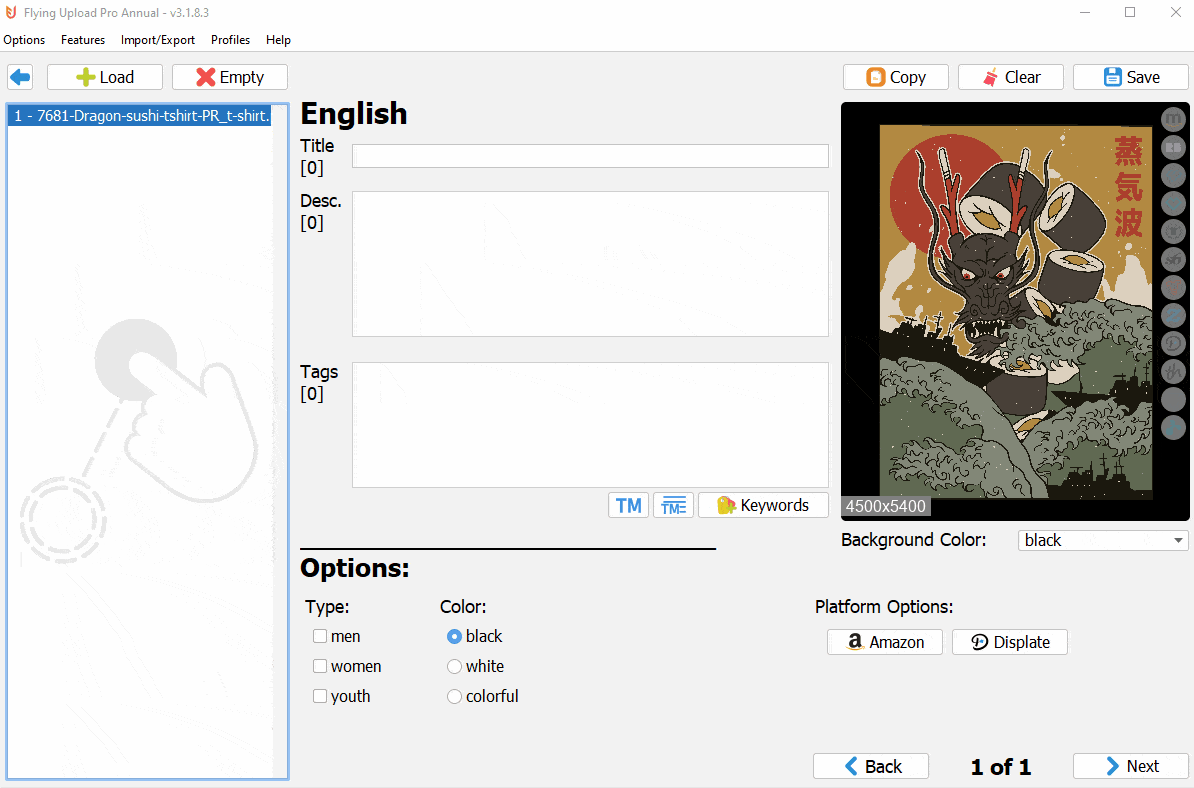The height and width of the screenshot is (788, 1194).
Task: Open the Help menu
Action: (278, 40)
